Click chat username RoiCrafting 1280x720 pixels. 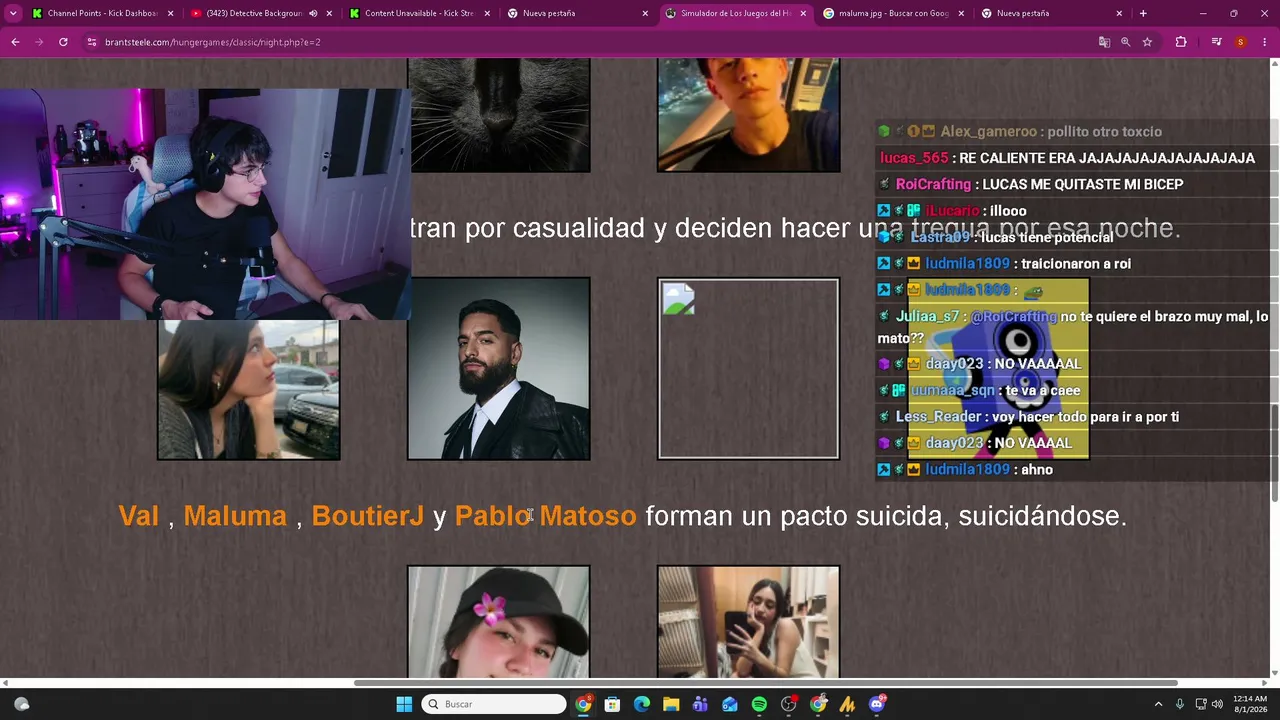point(933,184)
